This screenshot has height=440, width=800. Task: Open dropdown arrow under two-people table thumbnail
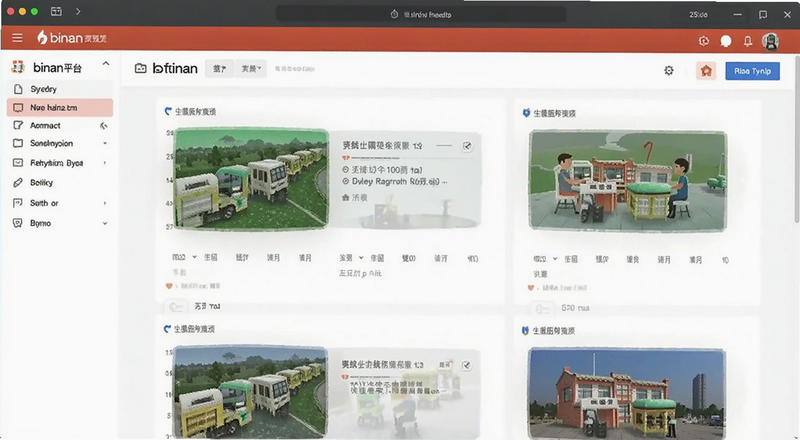(555, 259)
